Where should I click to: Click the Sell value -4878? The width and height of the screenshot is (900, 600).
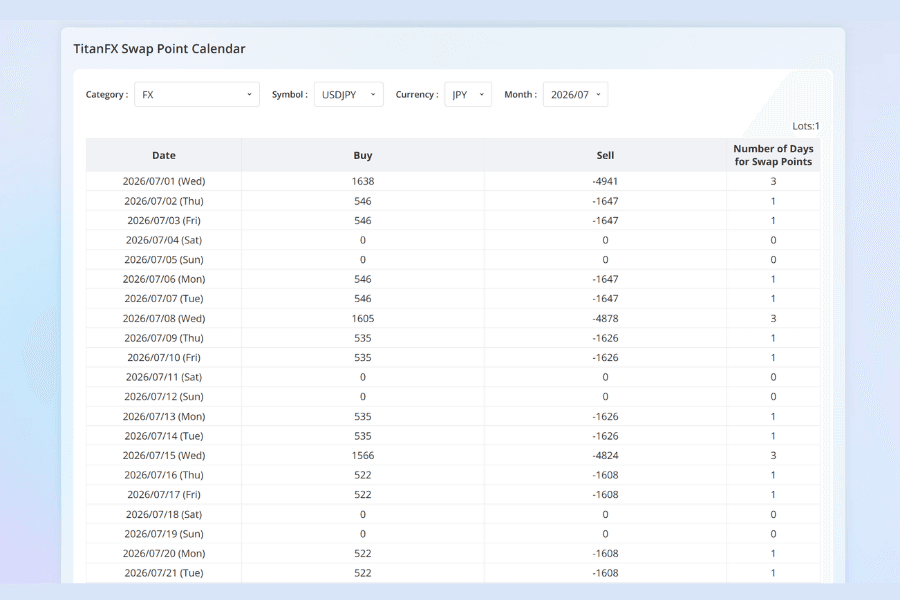point(605,318)
